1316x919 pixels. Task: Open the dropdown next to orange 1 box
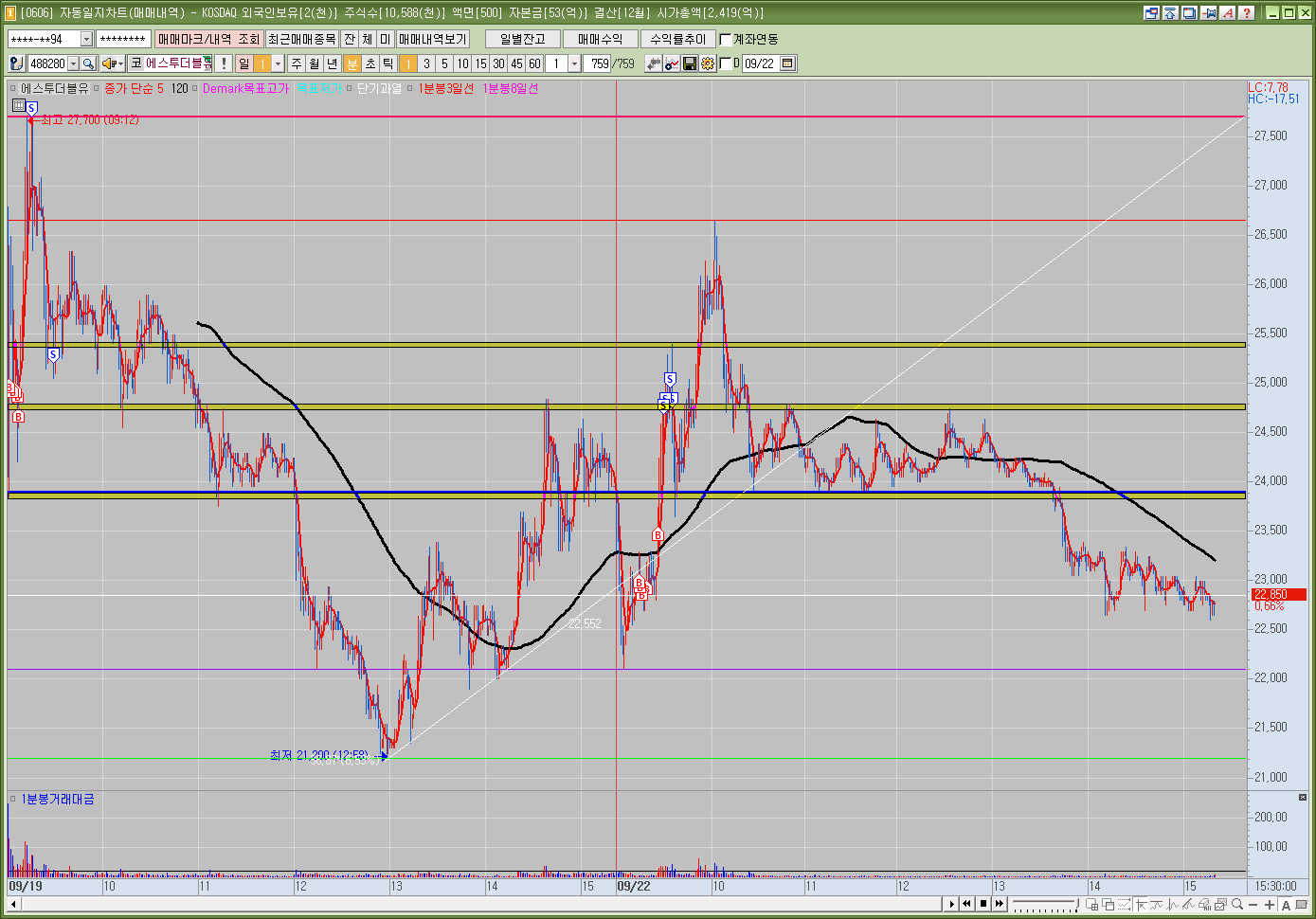point(278,63)
